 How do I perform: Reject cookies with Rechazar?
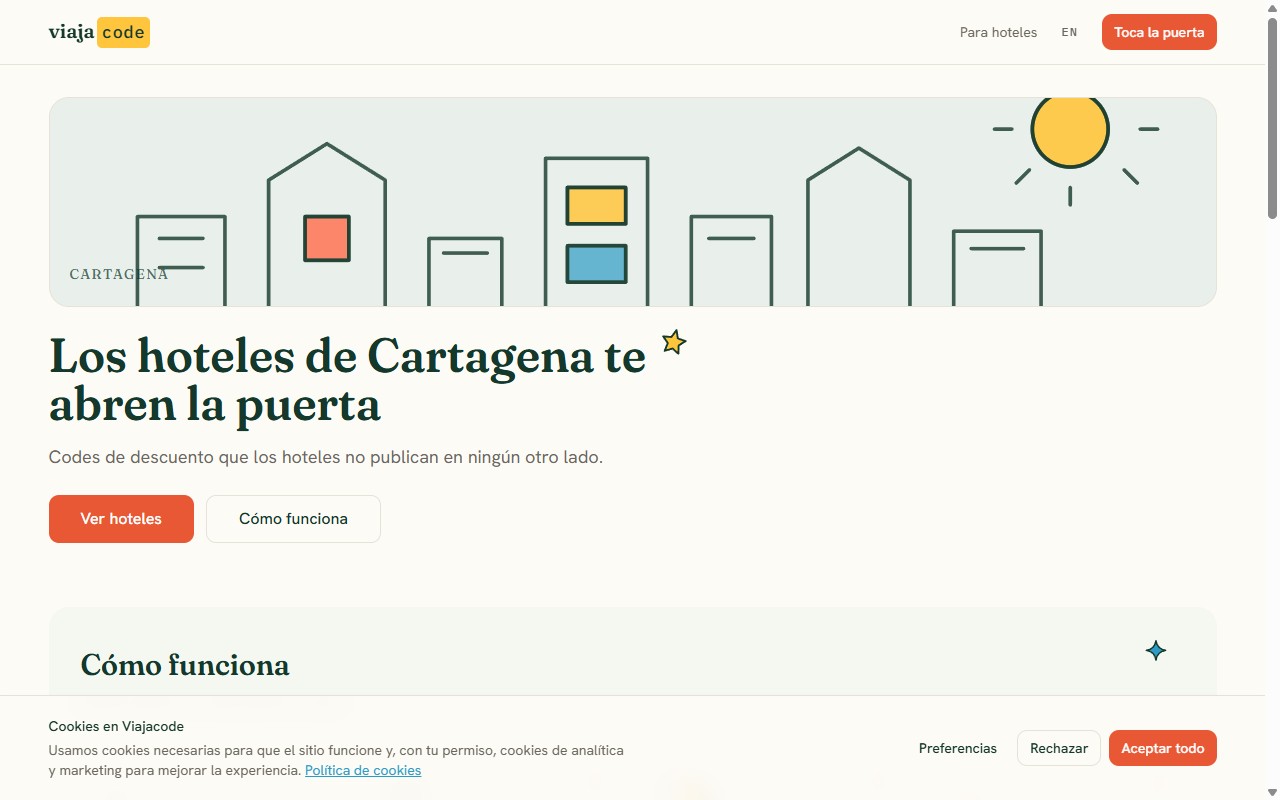[x=1059, y=748]
